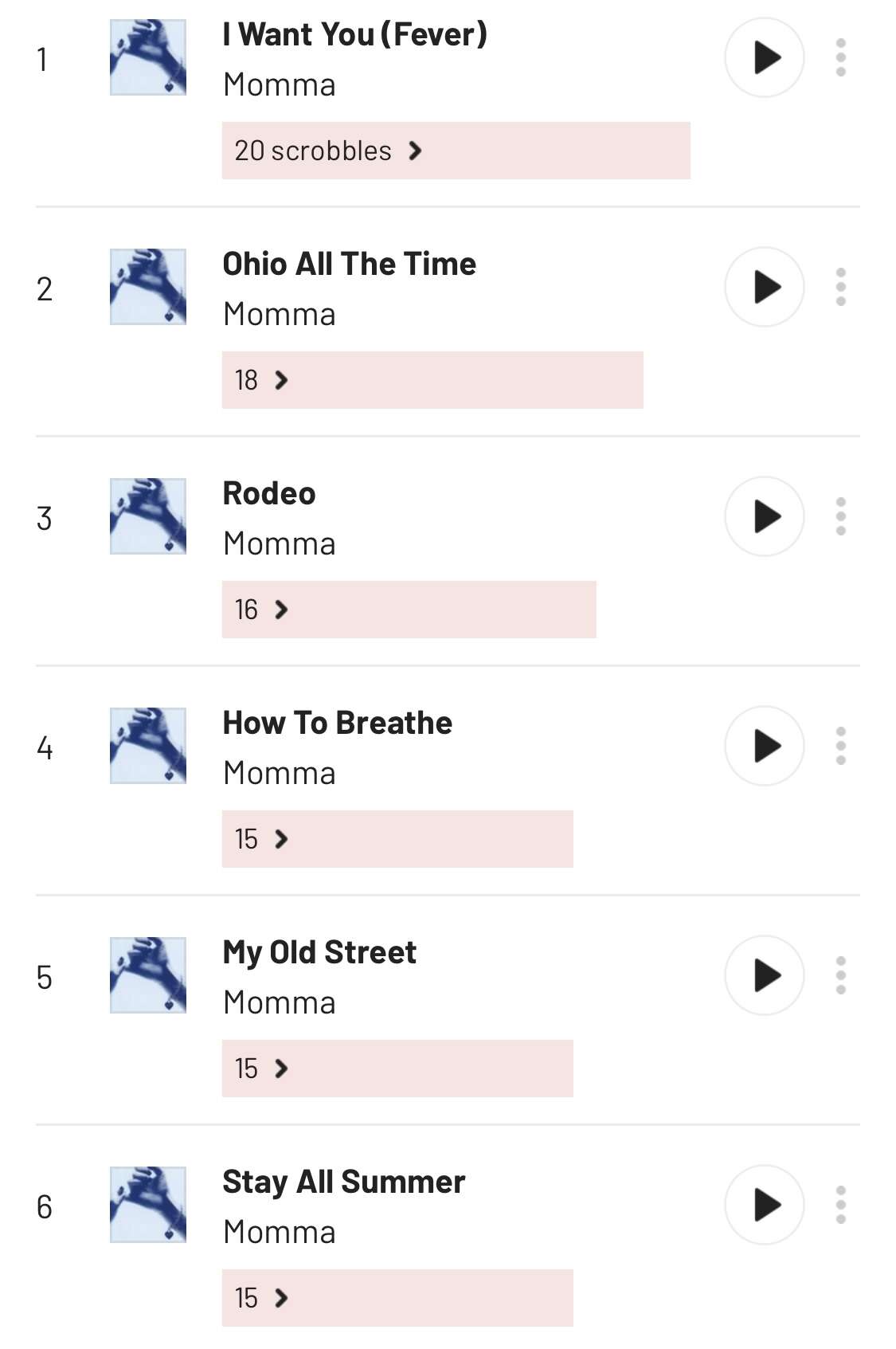Open options menu for Stay All Summer

pyautogui.click(x=840, y=1205)
